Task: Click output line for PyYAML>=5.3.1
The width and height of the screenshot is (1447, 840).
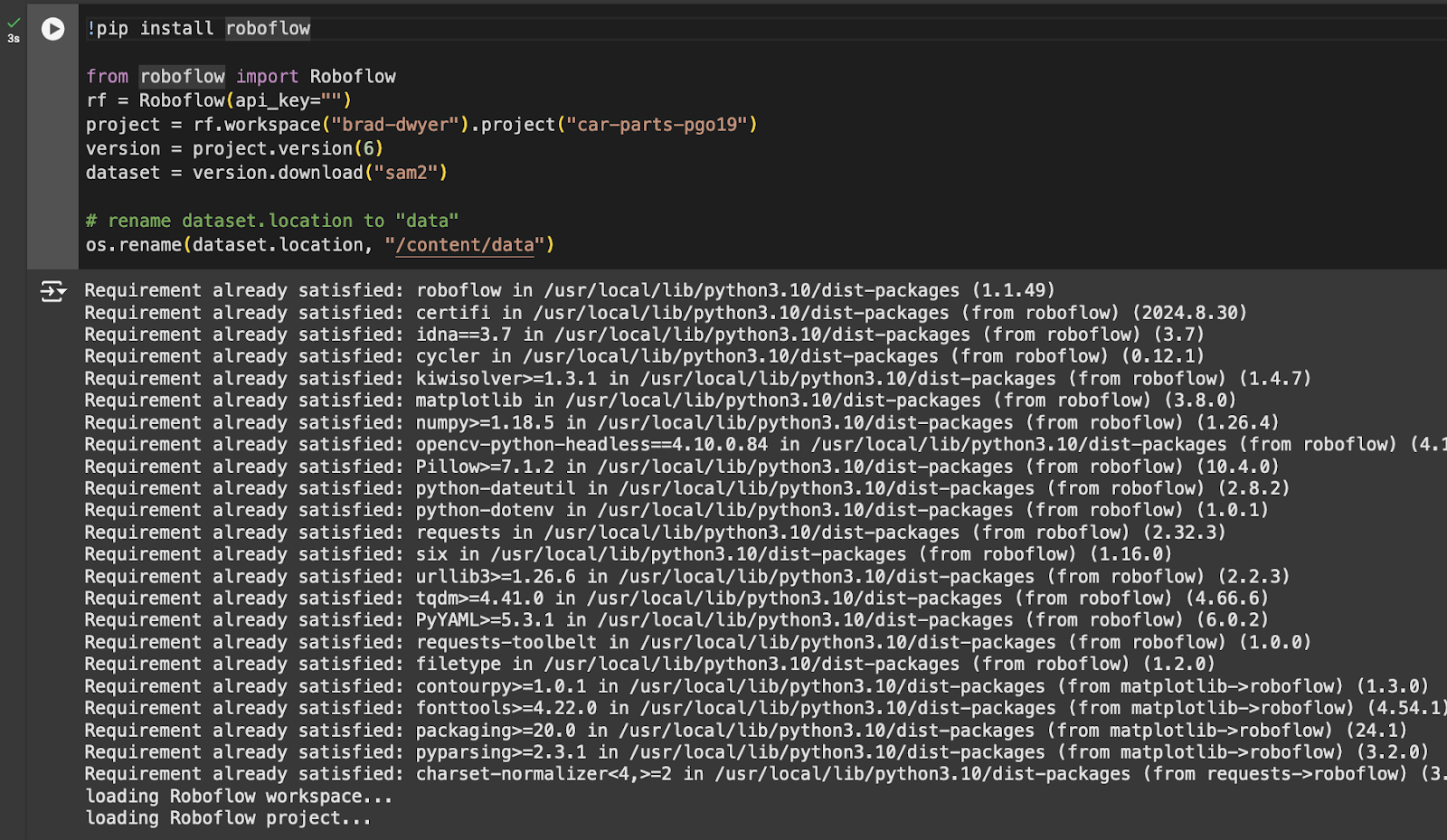Action: 676,620
